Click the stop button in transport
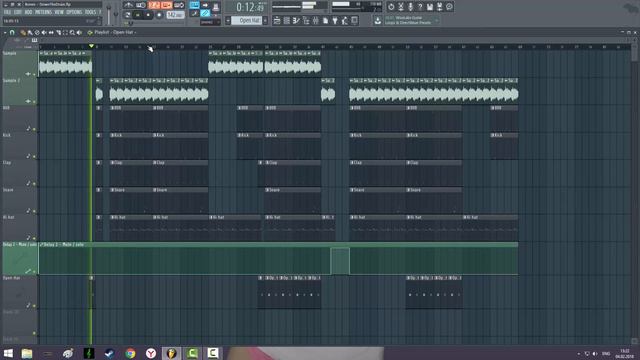640x360 pixels. 149,15
